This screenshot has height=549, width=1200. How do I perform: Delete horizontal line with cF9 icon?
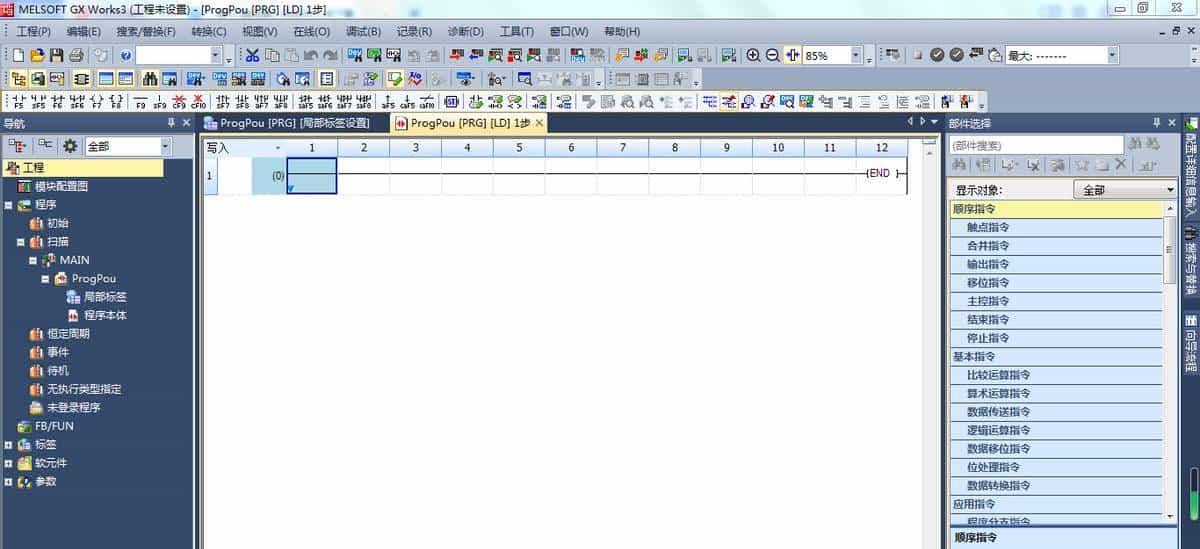point(179,101)
